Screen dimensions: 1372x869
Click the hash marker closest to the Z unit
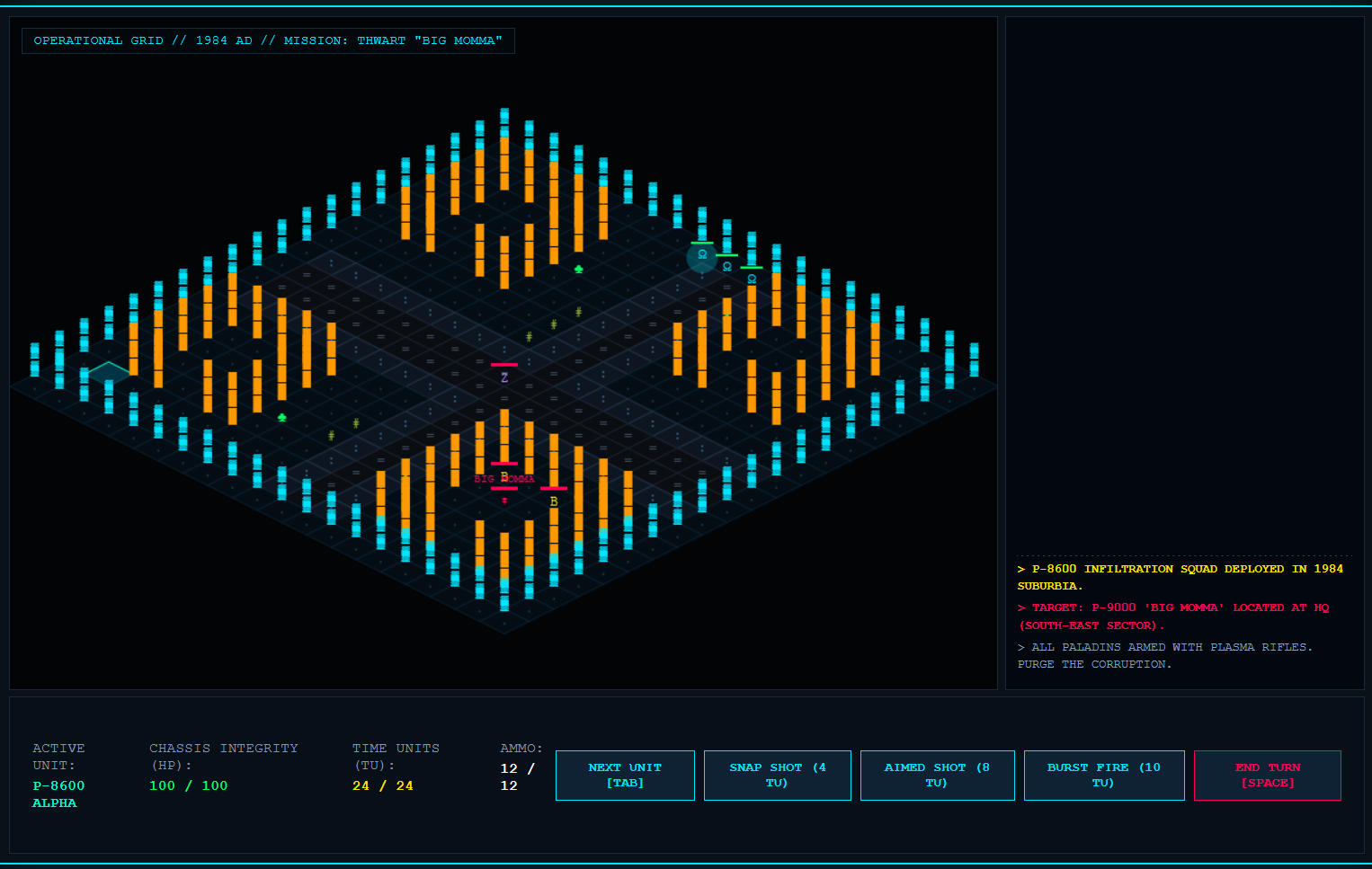point(529,337)
